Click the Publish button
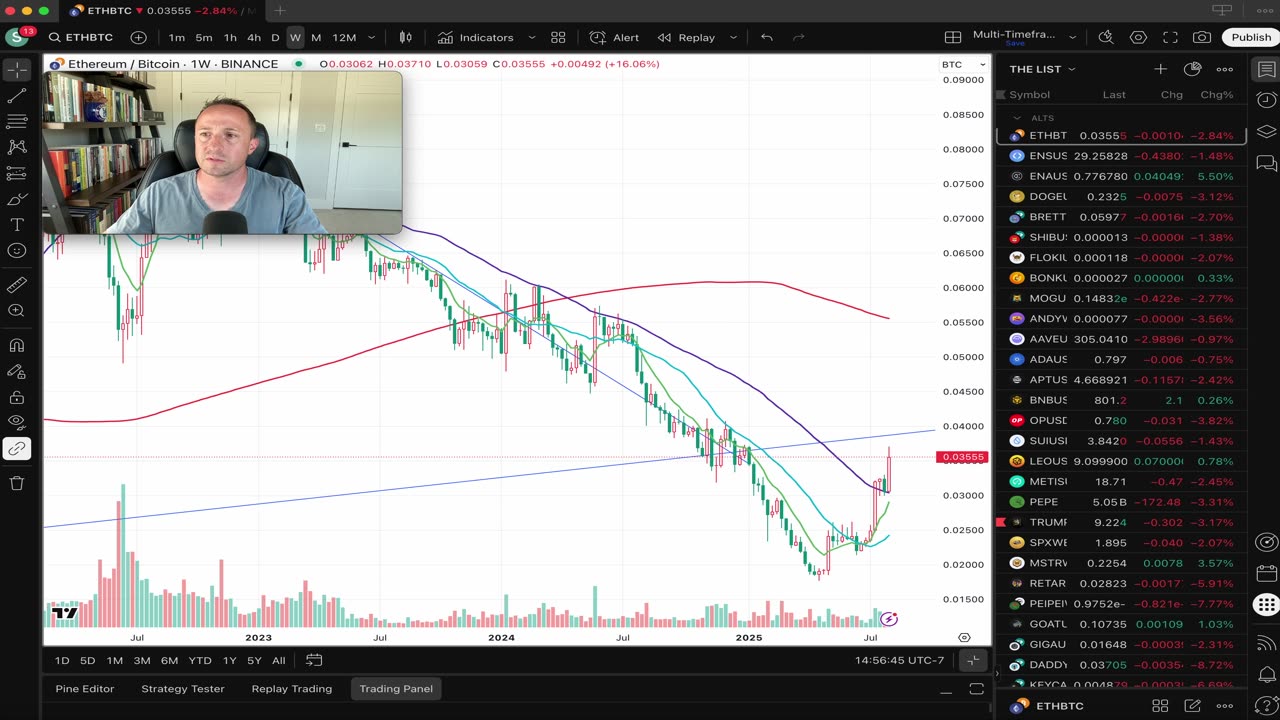Image resolution: width=1280 pixels, height=720 pixels. coord(1251,37)
